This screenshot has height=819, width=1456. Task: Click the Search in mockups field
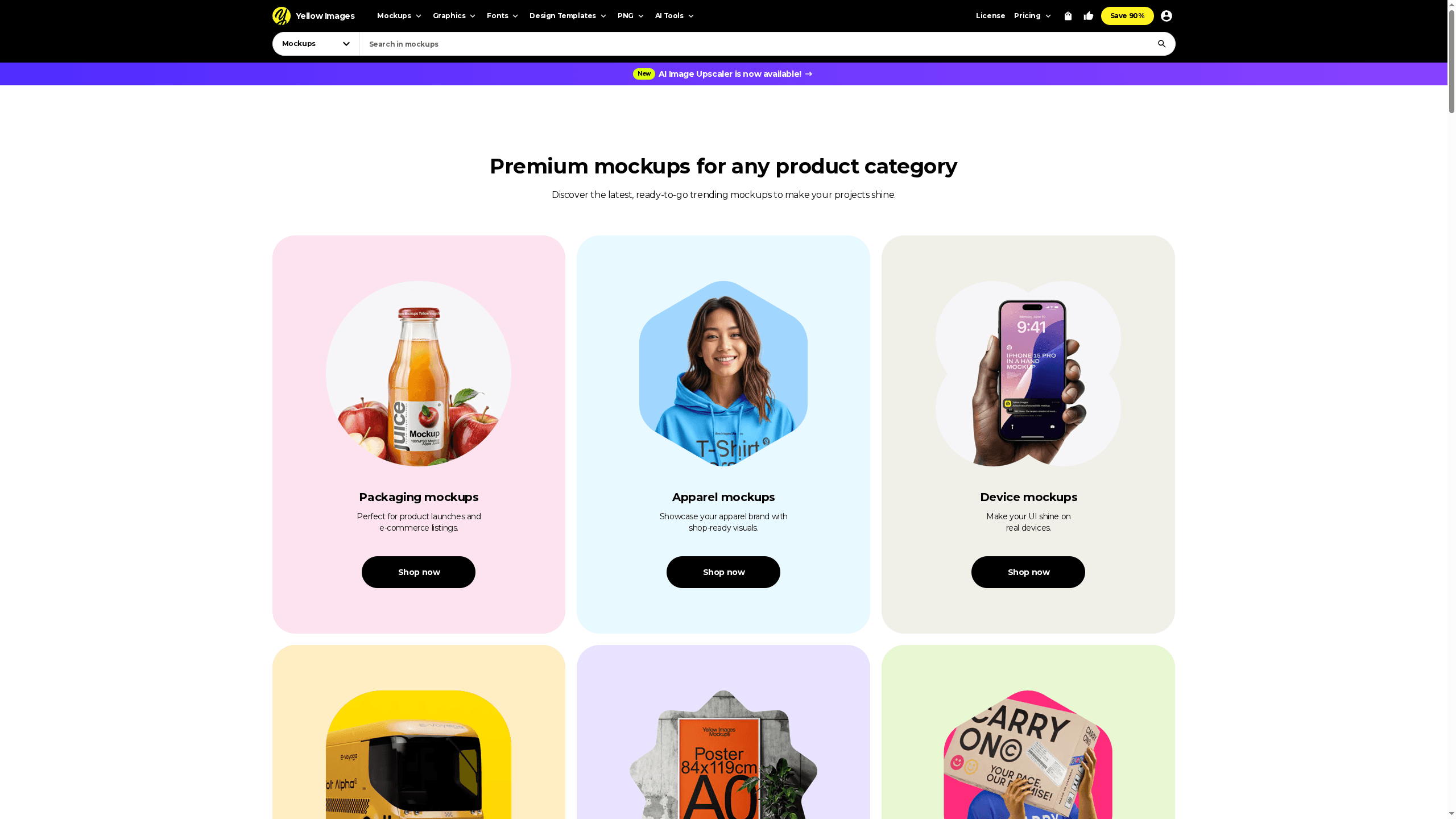pyautogui.click(x=756, y=44)
